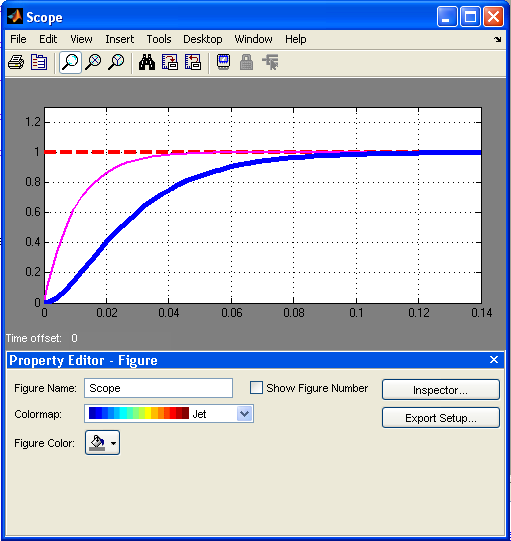This screenshot has width=511, height=541.
Task: Select the Zoom X-axis tool
Action: click(93, 62)
